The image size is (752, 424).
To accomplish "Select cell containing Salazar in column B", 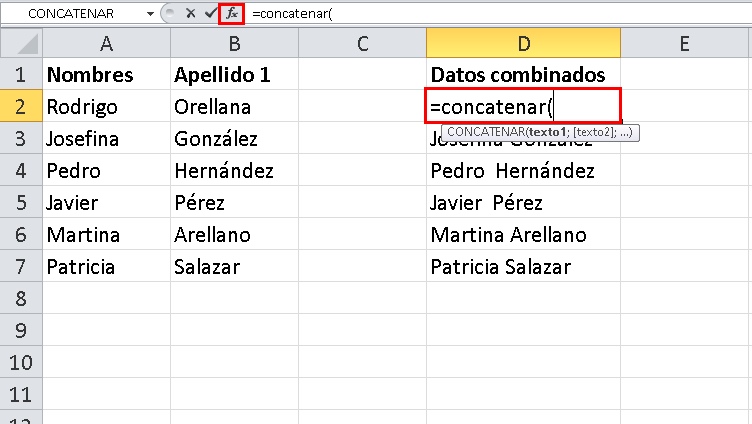I will click(234, 267).
